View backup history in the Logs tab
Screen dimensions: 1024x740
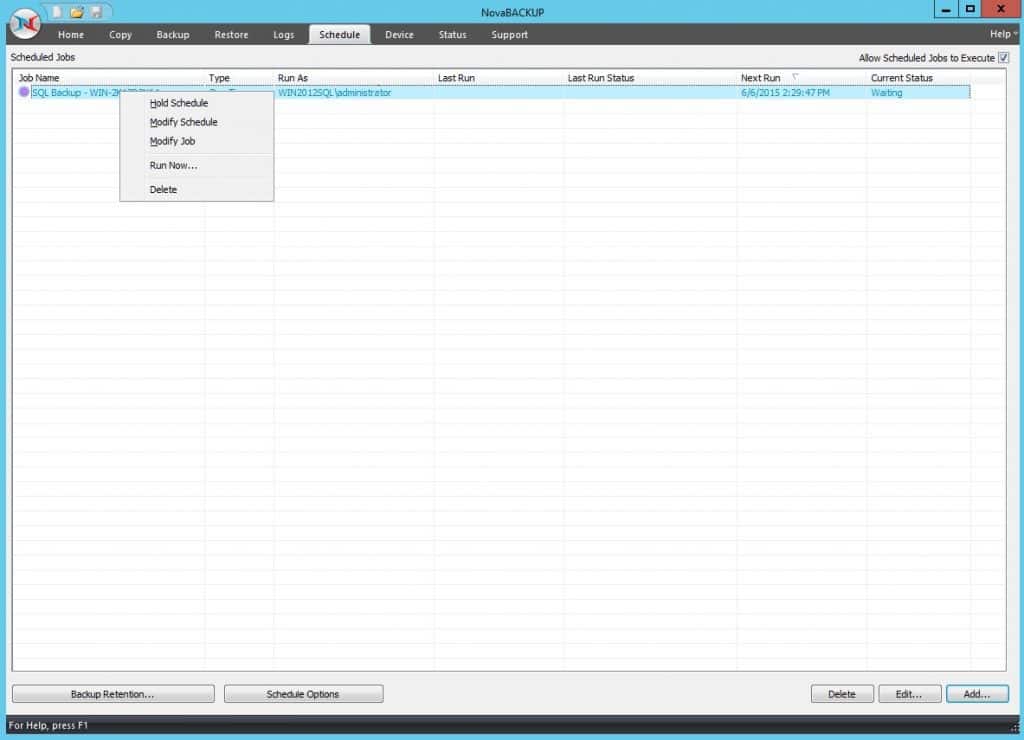coord(284,34)
